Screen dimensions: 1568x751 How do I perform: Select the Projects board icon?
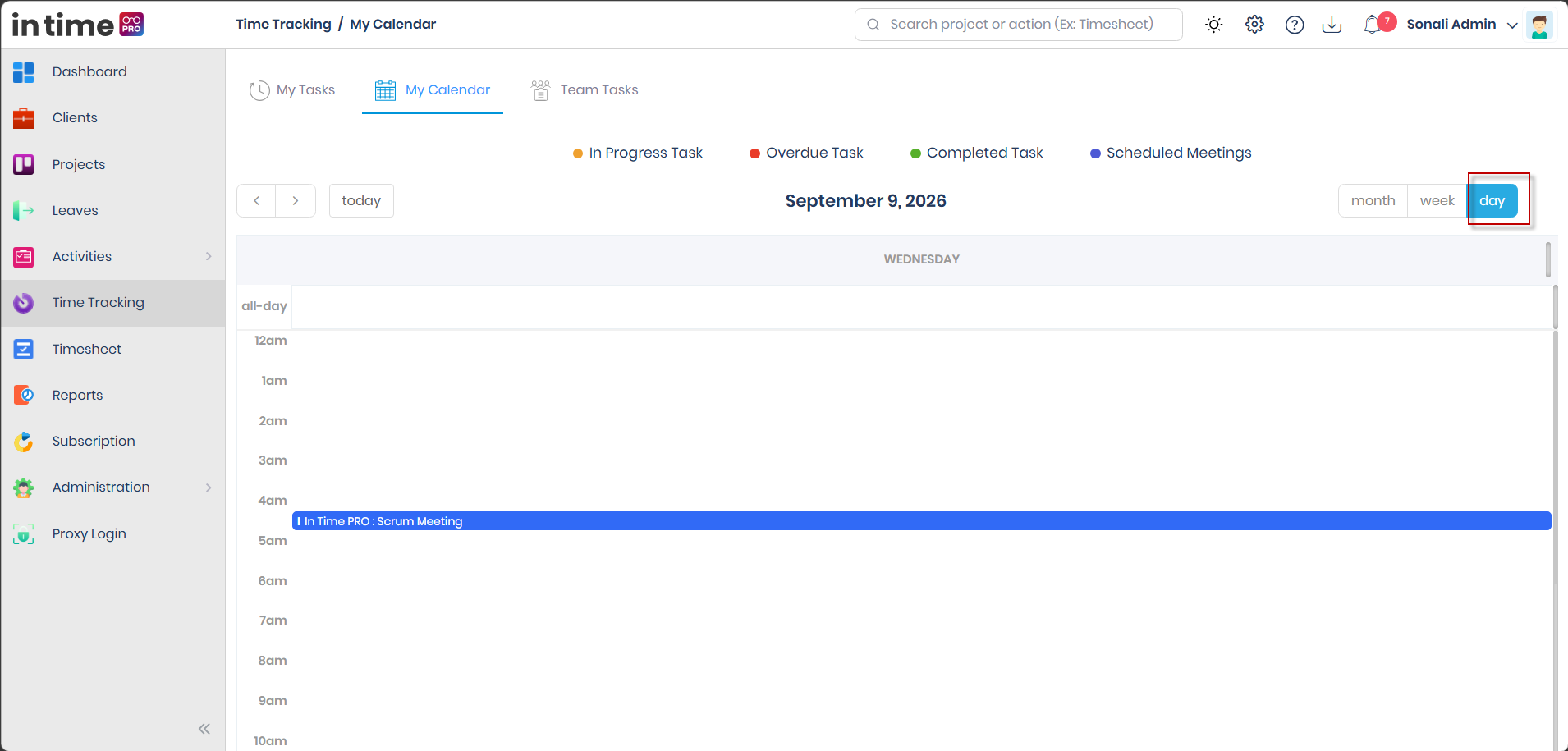24,165
